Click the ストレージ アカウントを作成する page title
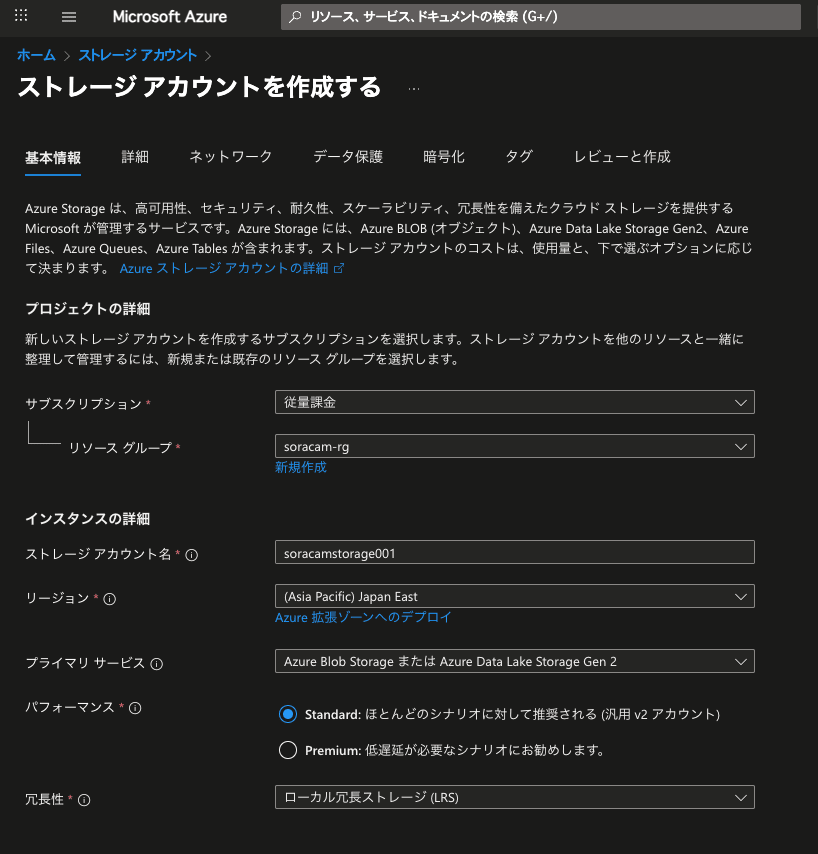The width and height of the screenshot is (818, 854). (x=199, y=87)
